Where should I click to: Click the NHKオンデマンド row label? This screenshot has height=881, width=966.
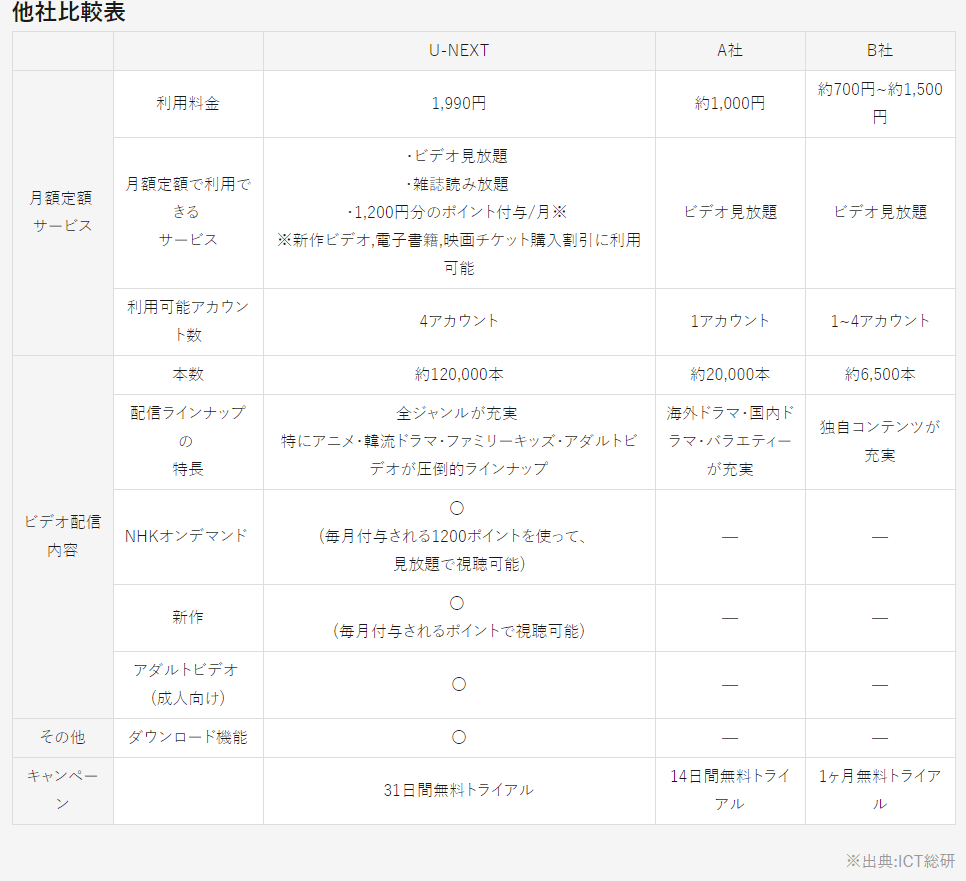188,537
